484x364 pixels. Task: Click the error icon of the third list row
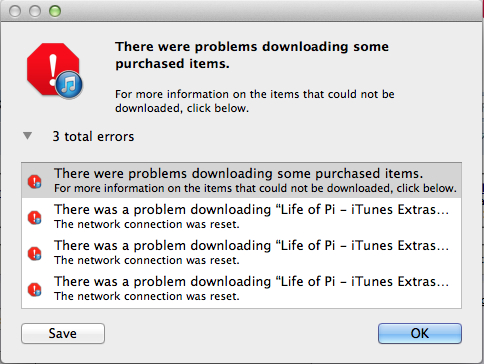[x=35, y=253]
